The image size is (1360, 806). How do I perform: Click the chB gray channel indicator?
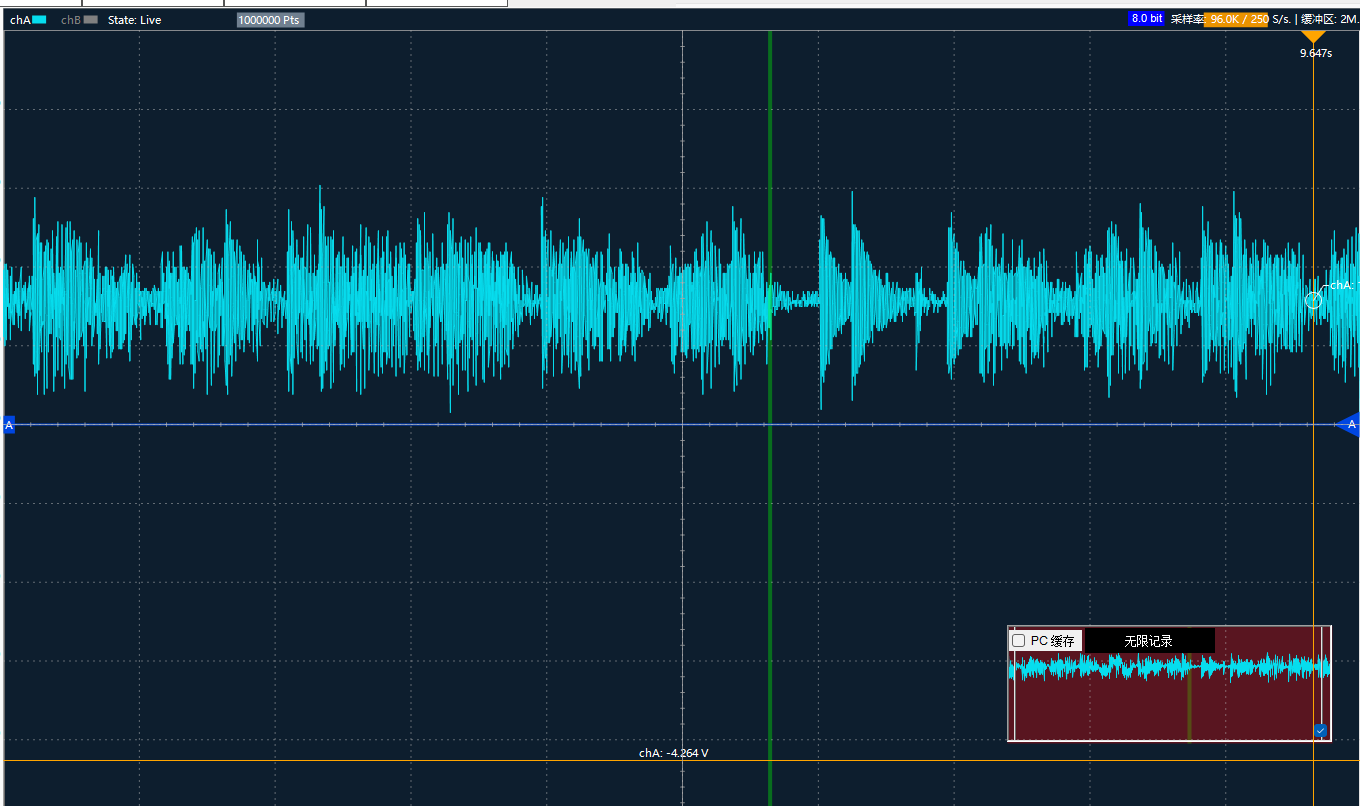90,20
